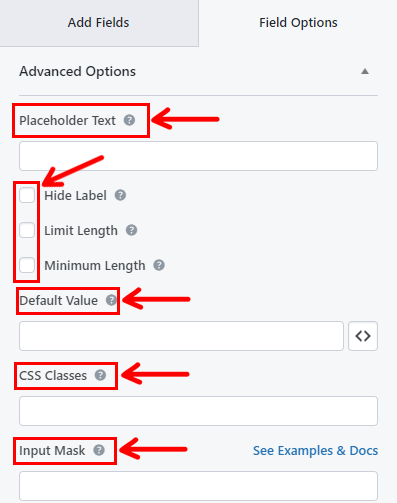Collapse the Advanced Options section arrow
Viewport: 397px width, 503px height.
(x=365, y=71)
